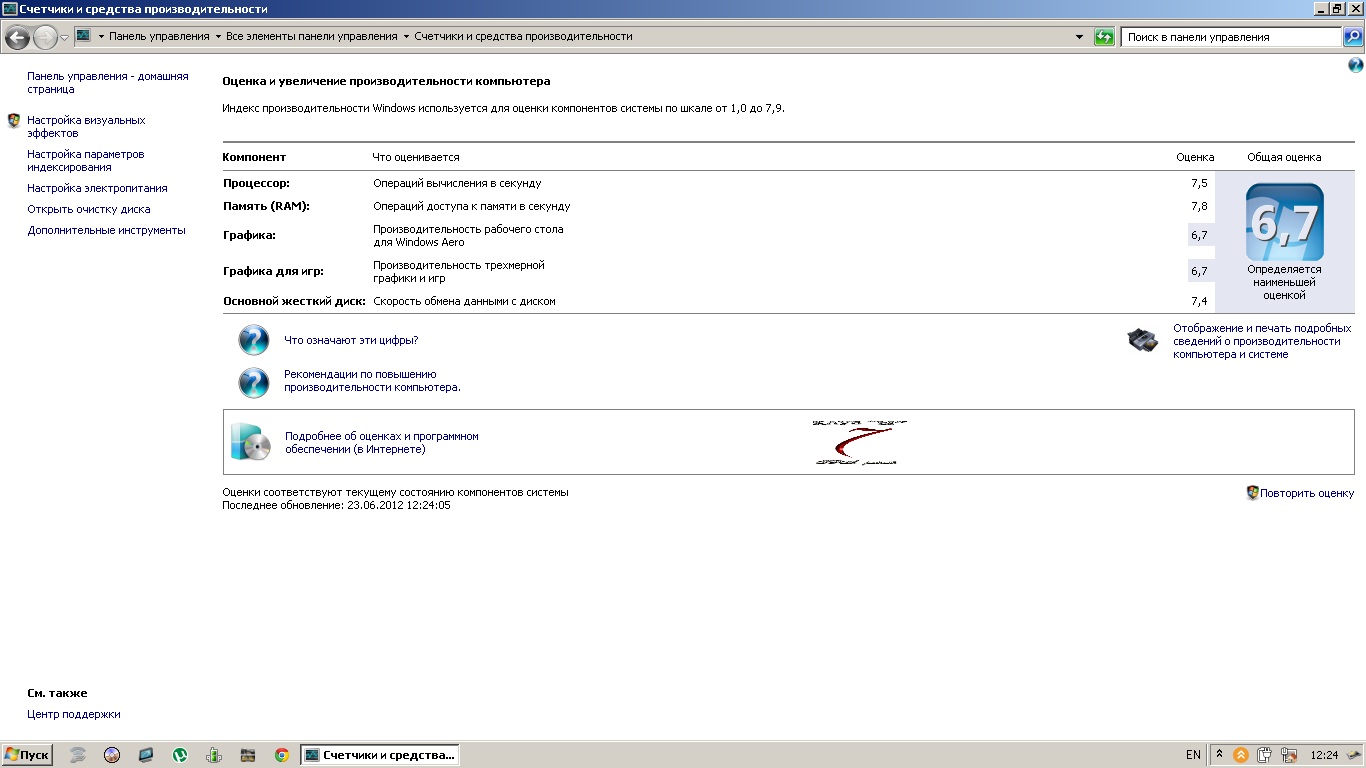Click the green refresh button
This screenshot has height=768, width=1366.
pyautogui.click(x=1104, y=37)
